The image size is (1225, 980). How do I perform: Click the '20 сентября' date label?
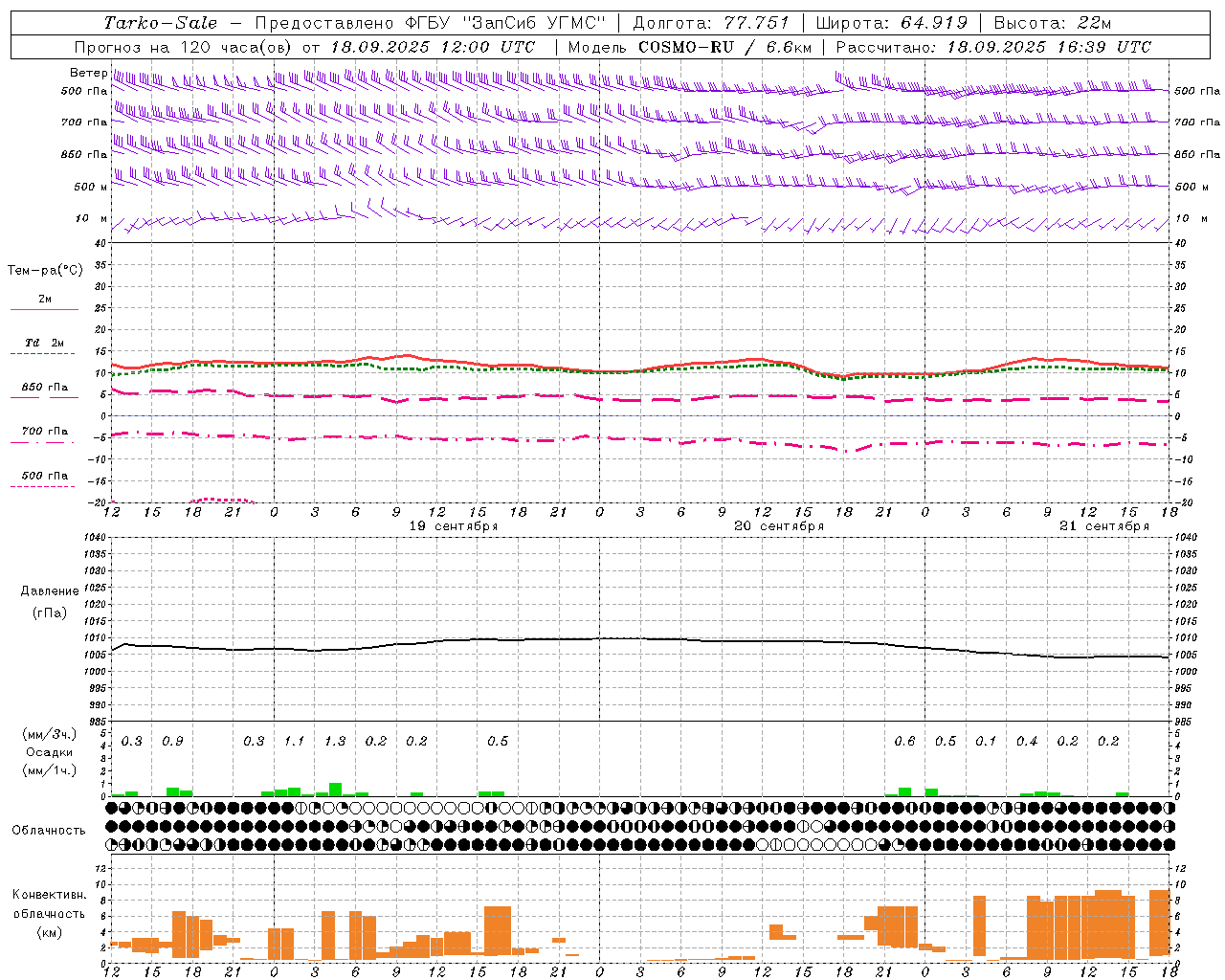coord(779,526)
